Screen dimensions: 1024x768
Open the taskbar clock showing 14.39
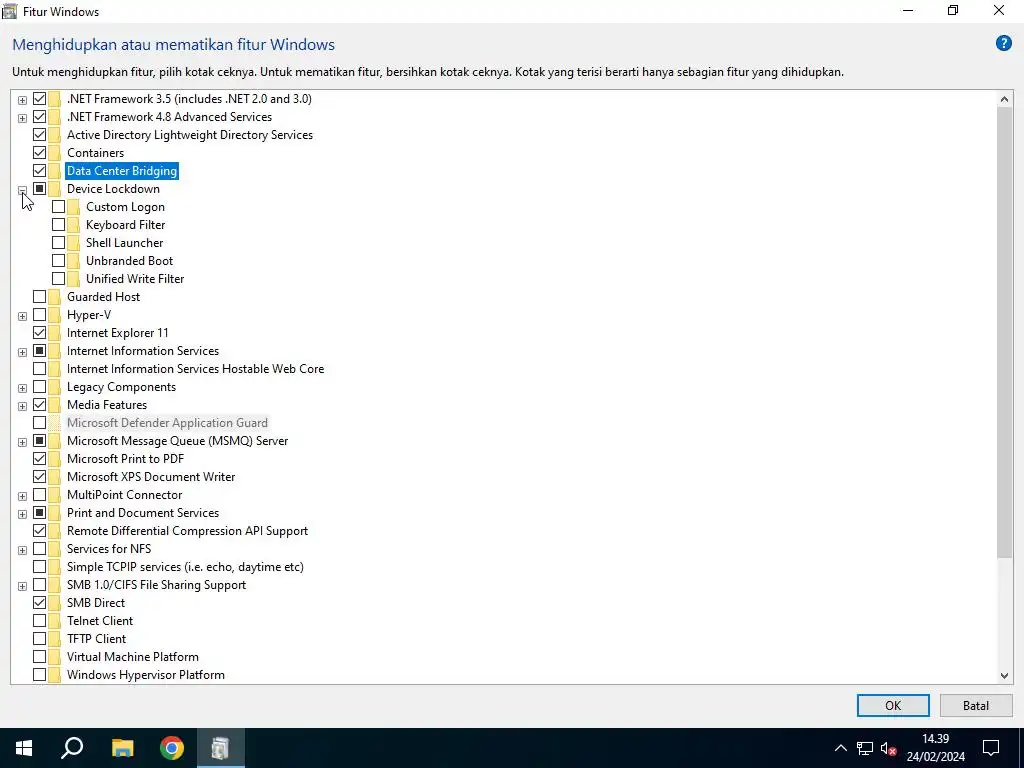(935, 748)
